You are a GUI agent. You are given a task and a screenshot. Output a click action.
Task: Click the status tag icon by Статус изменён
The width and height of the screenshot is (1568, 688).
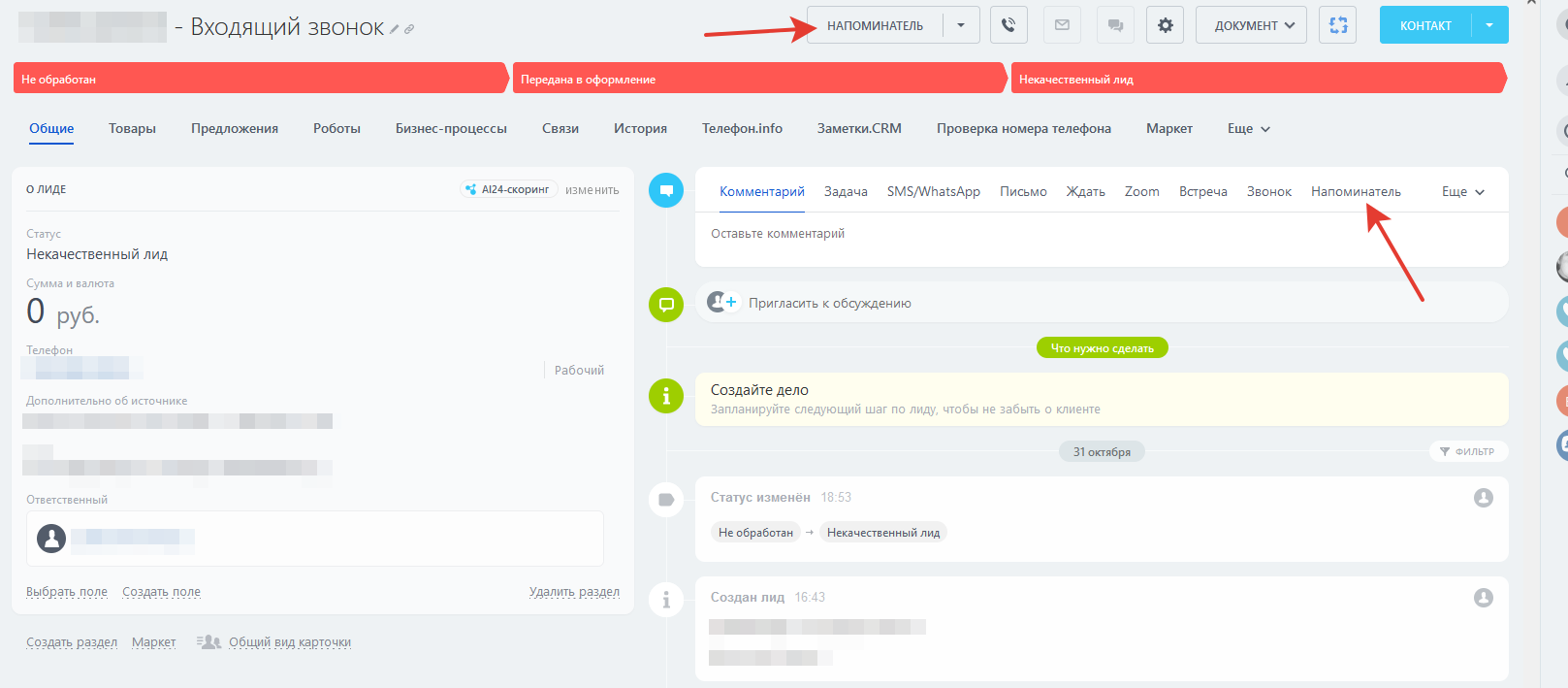[x=666, y=500]
